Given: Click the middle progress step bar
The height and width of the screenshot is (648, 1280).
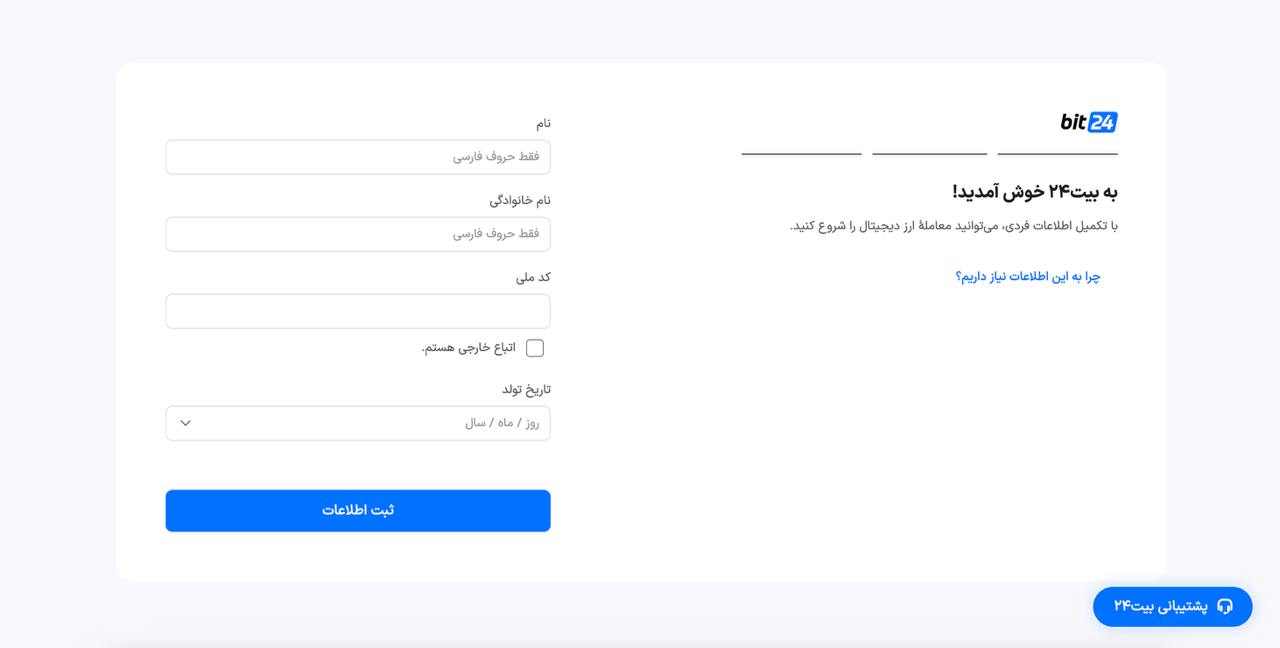Looking at the screenshot, I should (x=929, y=154).
